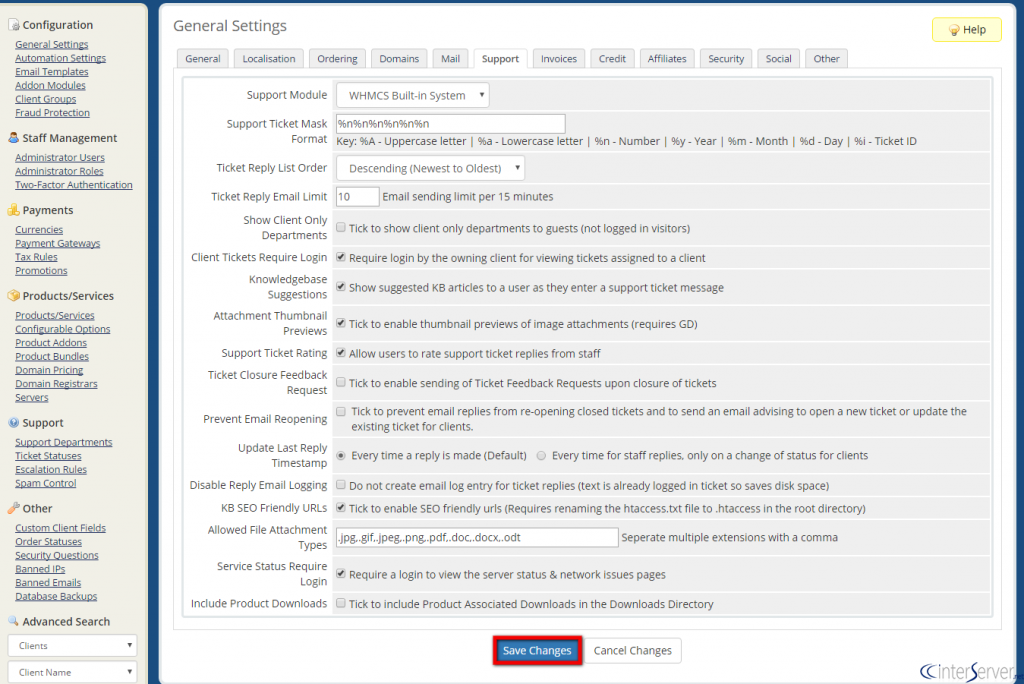Screen dimensions: 1024x684
Task: Open Fraud Protection link
Action: [x=52, y=113]
